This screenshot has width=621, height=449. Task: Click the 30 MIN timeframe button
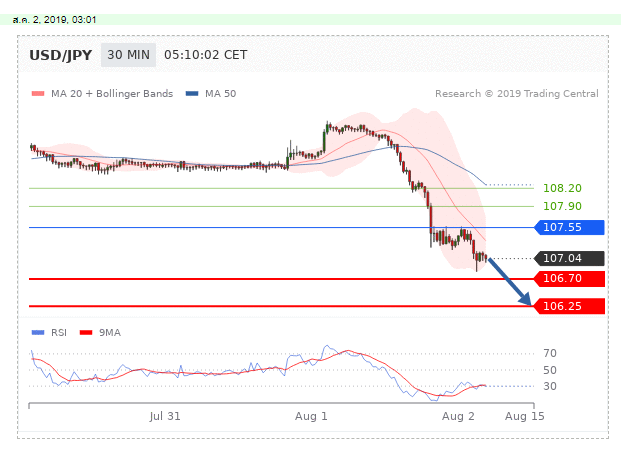128,55
